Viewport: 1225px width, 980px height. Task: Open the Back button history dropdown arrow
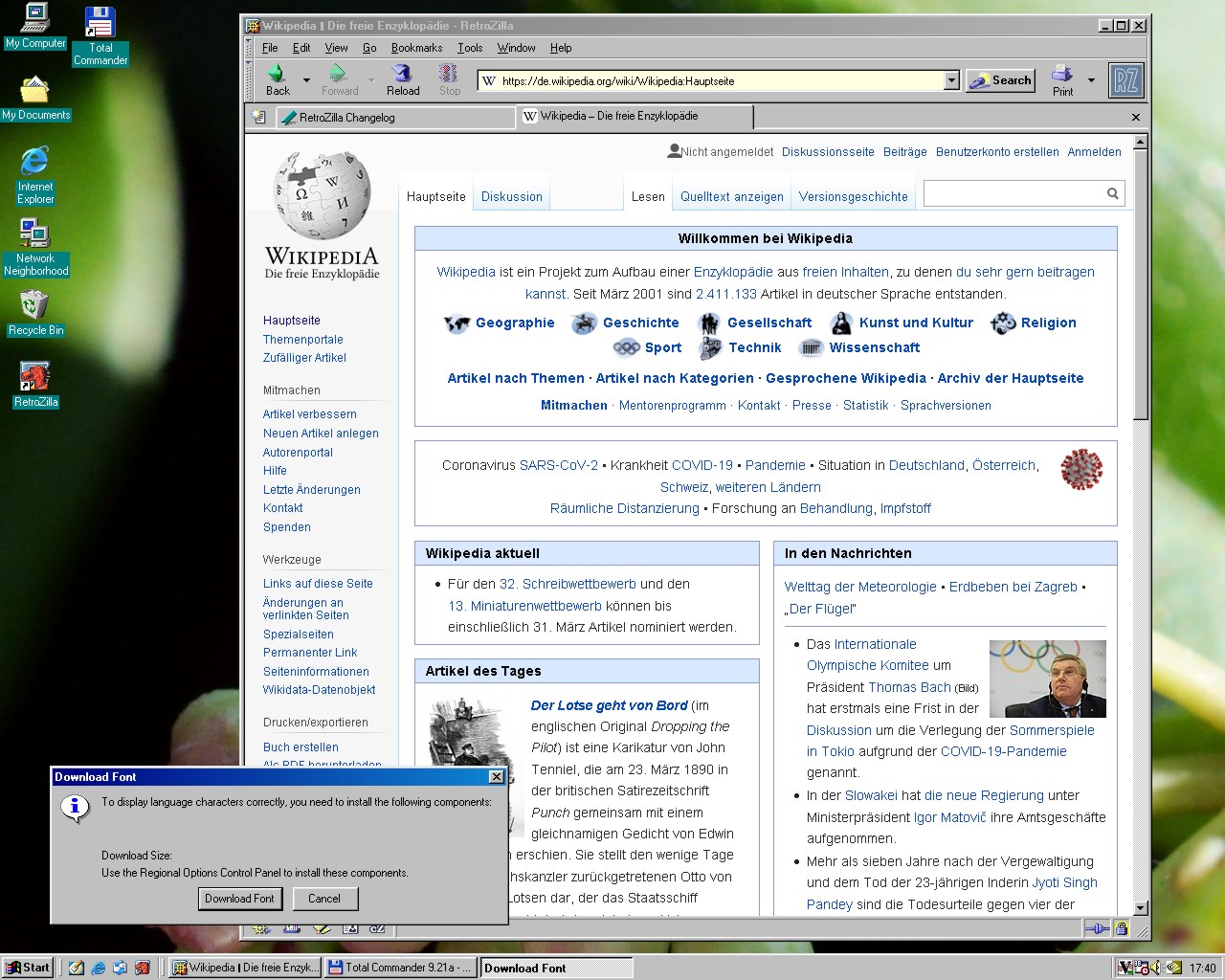coord(306,80)
